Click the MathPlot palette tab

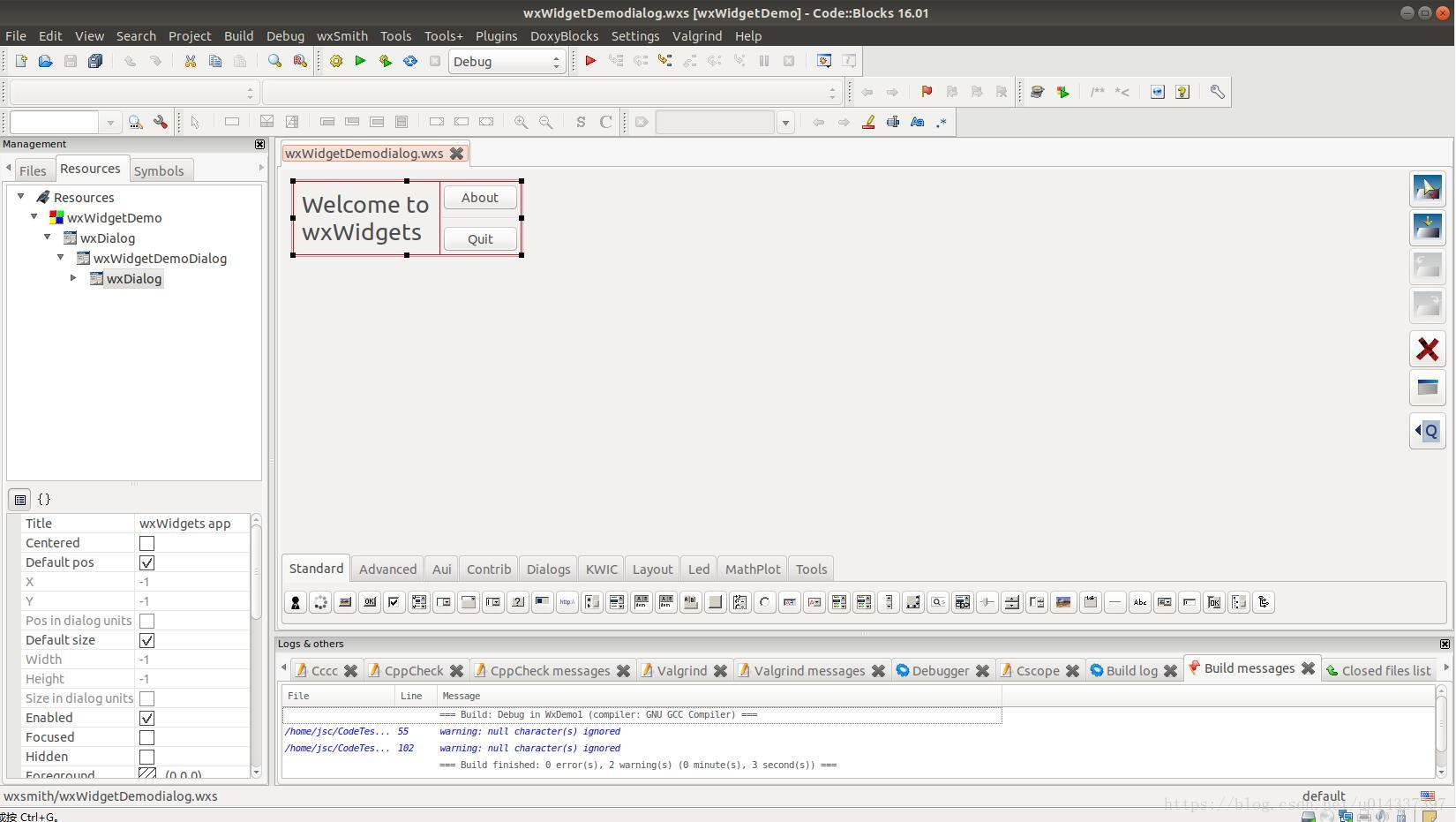[753, 569]
